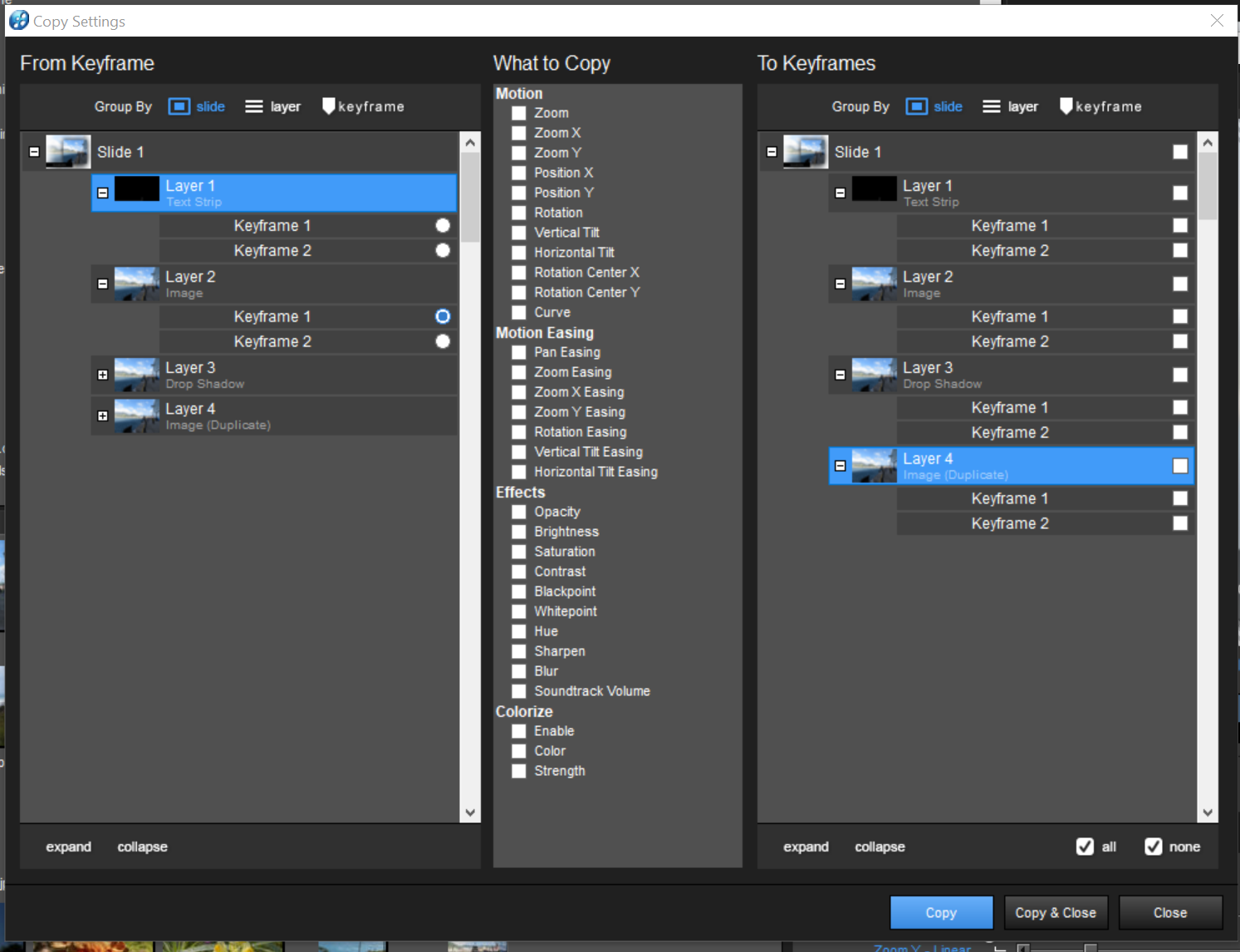Expand Layer 3 Drop Shadow in From Keyframe
The image size is (1240, 952).
103,375
